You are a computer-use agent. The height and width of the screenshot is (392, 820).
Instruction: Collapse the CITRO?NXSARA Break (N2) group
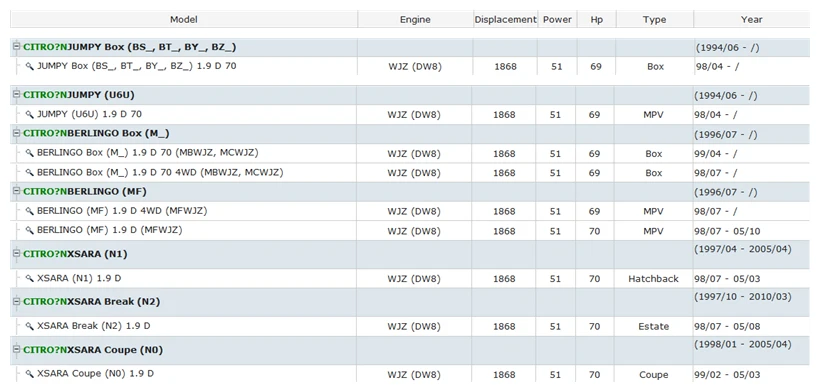(x=17, y=302)
